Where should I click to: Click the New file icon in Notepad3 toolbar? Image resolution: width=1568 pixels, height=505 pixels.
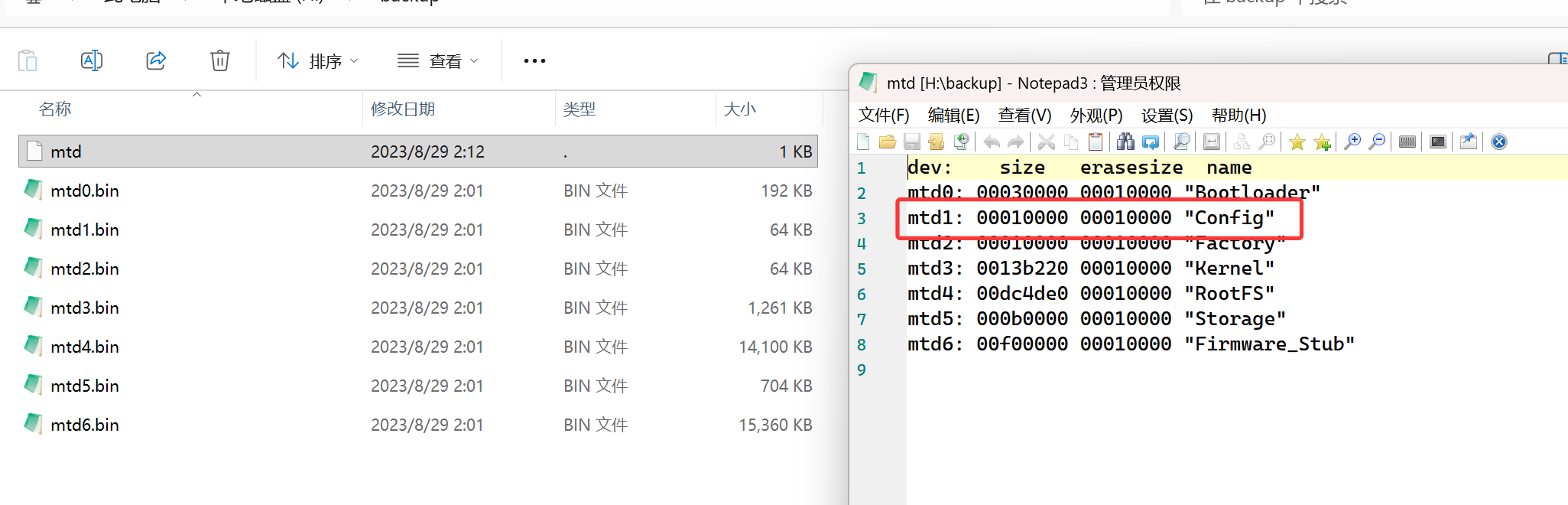pos(863,142)
